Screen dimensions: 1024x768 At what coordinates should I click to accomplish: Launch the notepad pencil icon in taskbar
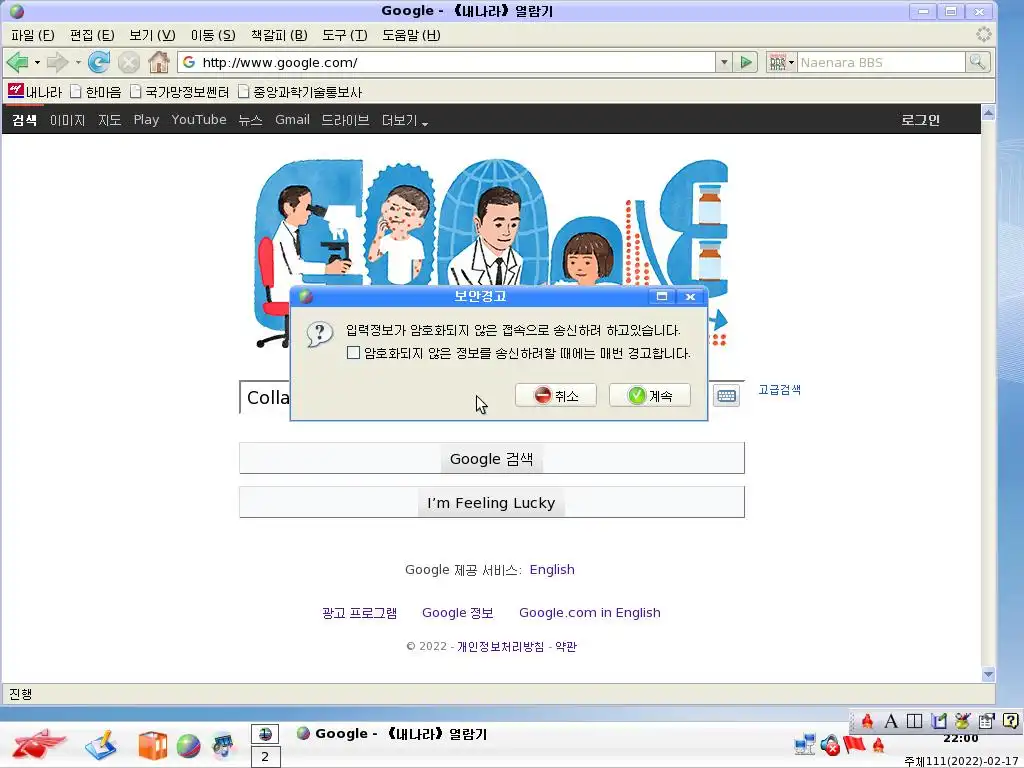(101, 745)
